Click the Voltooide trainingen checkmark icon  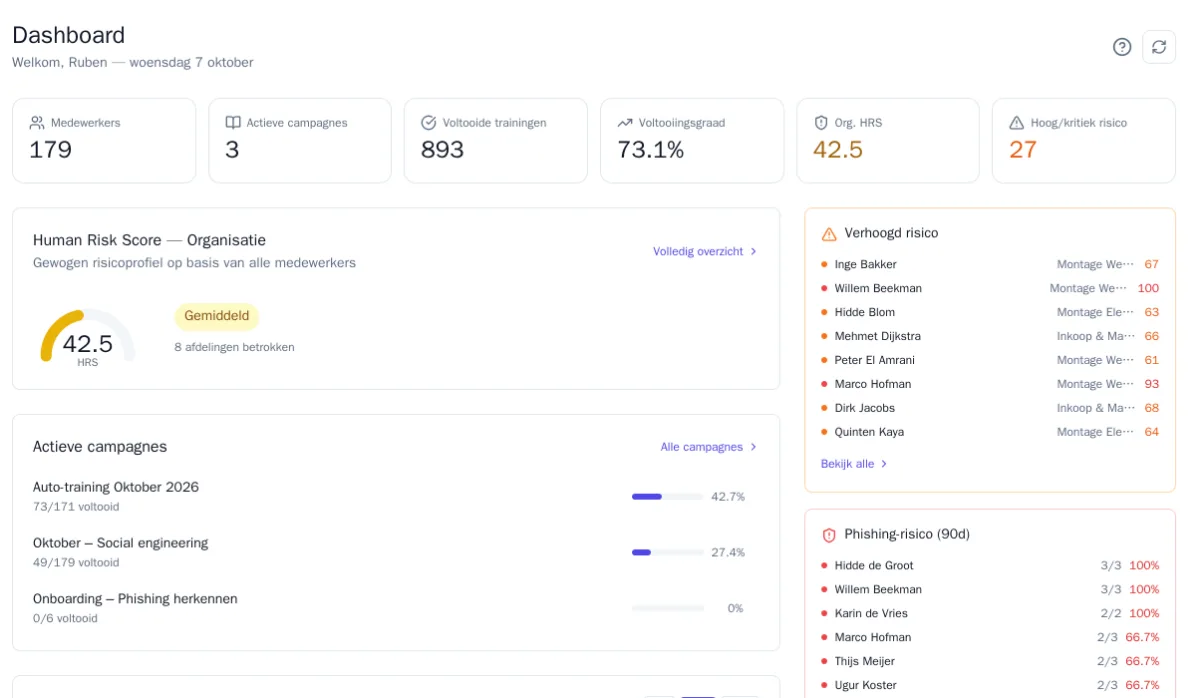pyautogui.click(x=429, y=123)
